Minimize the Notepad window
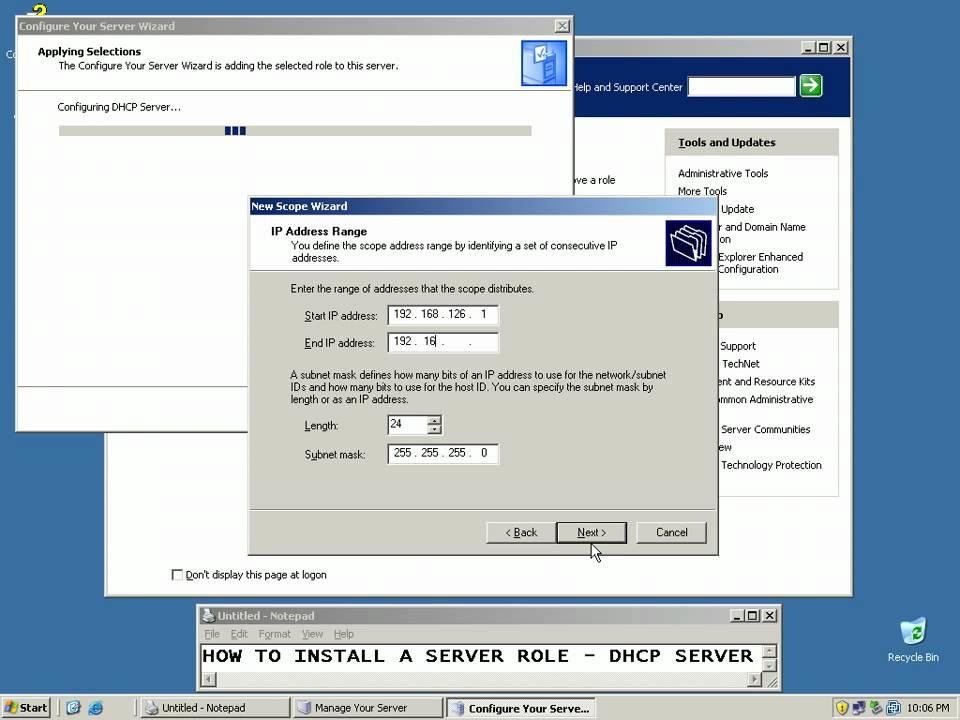 (x=738, y=615)
